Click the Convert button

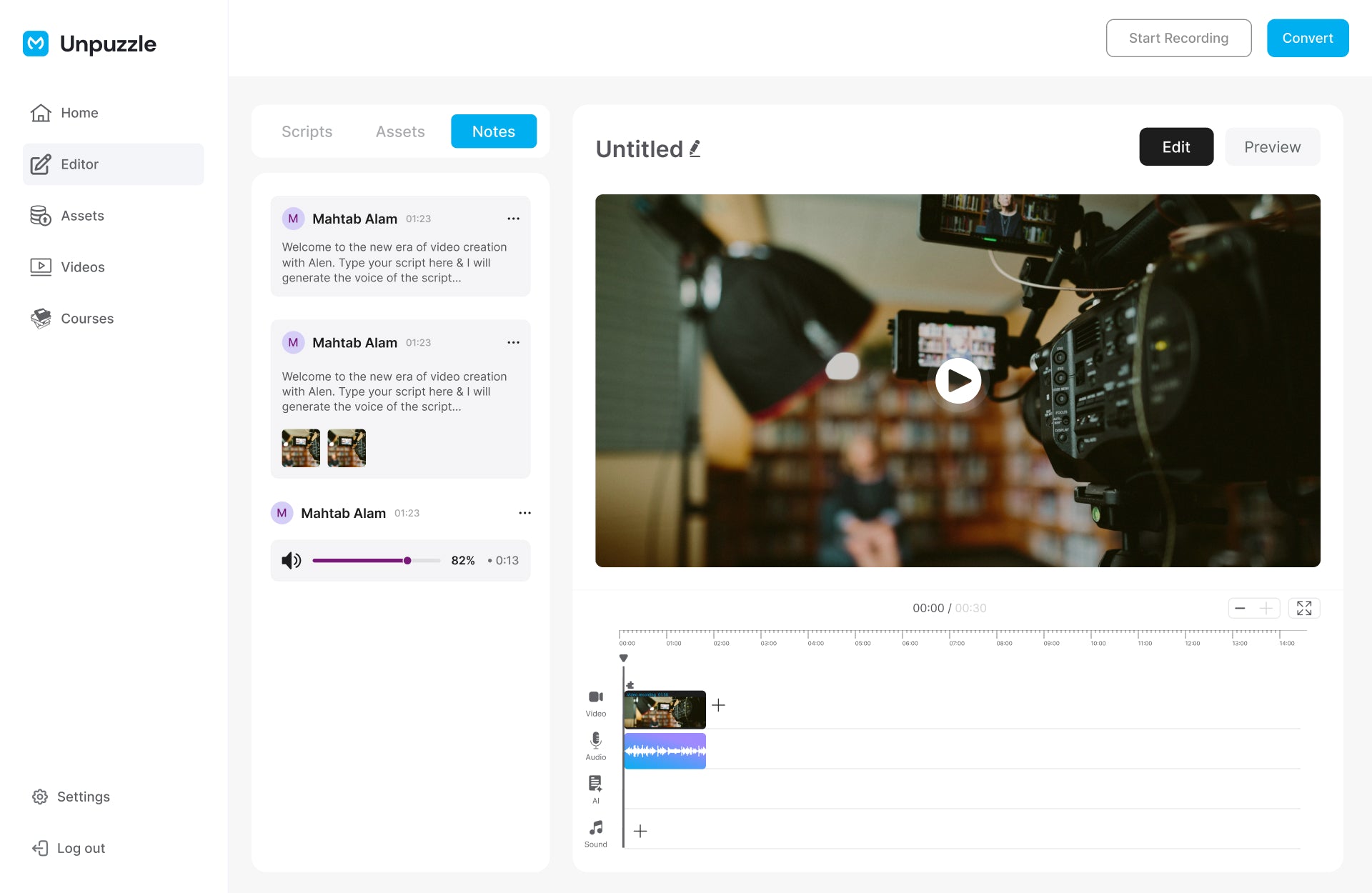pos(1307,38)
